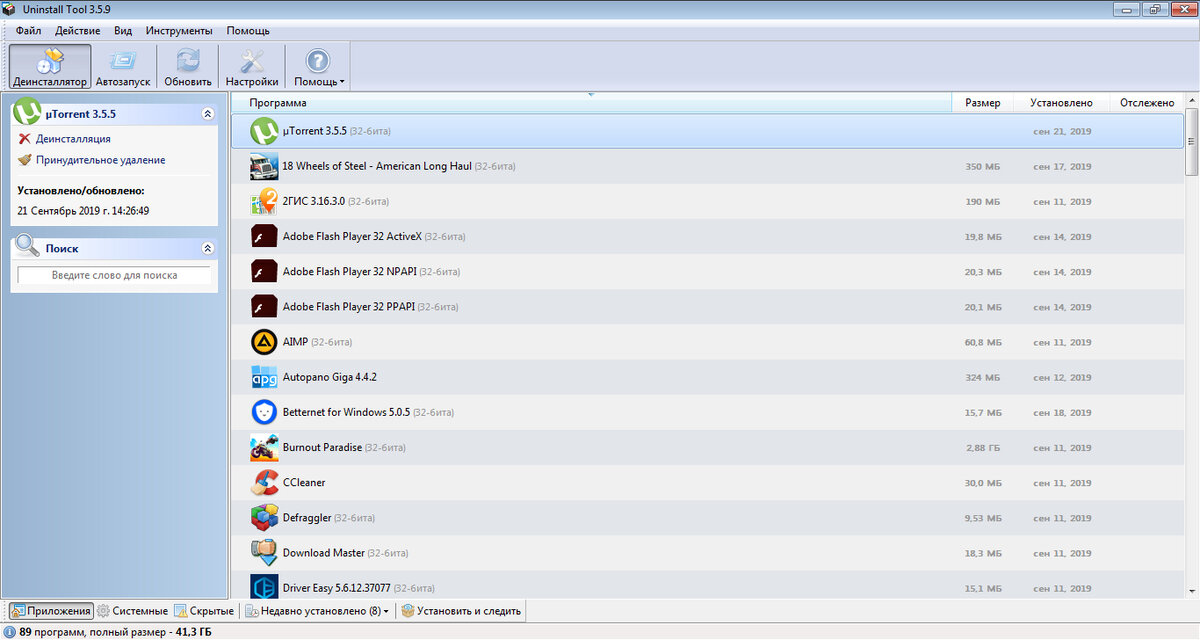
Task: Sort list by Программа column header
Action: (590, 102)
